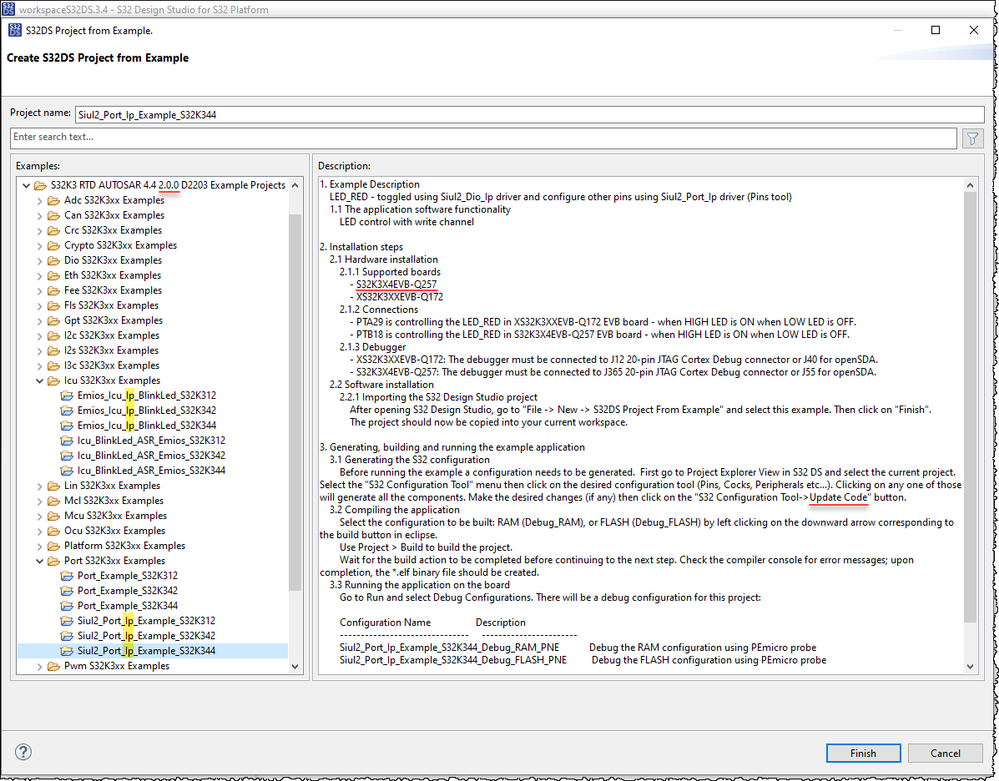Viewport: 999px width, 781px height.
Task: Click the folder icon of Crypto S32K3xx Examples
Action: pyautogui.click(x=55, y=245)
